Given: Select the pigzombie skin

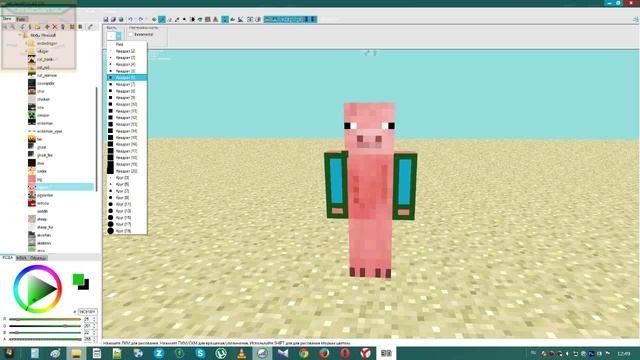Looking at the screenshot, I should [x=44, y=196].
